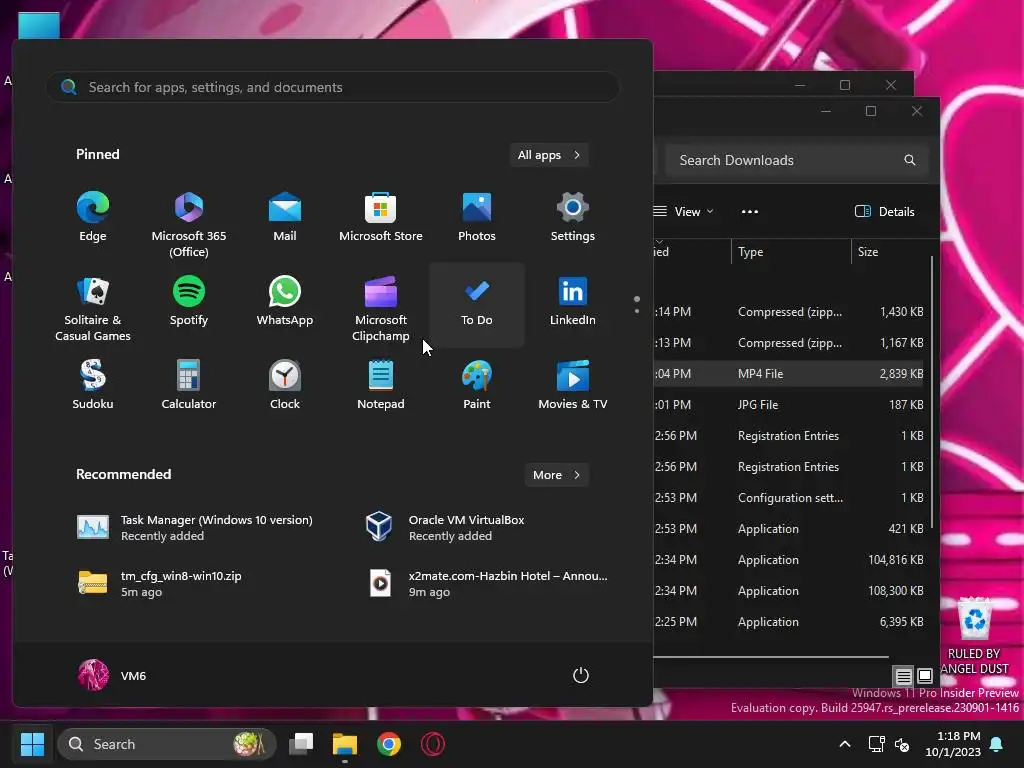Open WhatsApp pinned app

tap(285, 302)
